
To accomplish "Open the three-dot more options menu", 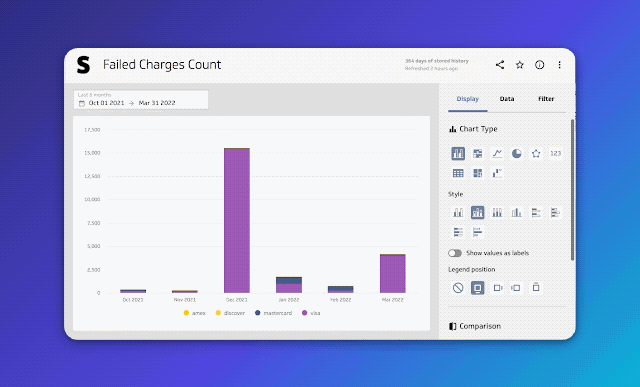I will [x=560, y=64].
